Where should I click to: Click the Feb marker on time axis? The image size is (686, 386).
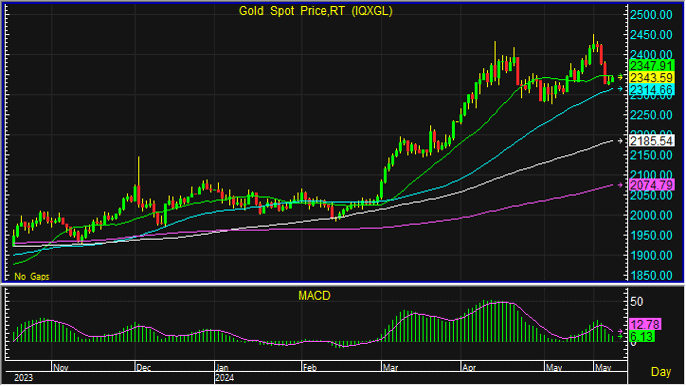[x=309, y=368]
